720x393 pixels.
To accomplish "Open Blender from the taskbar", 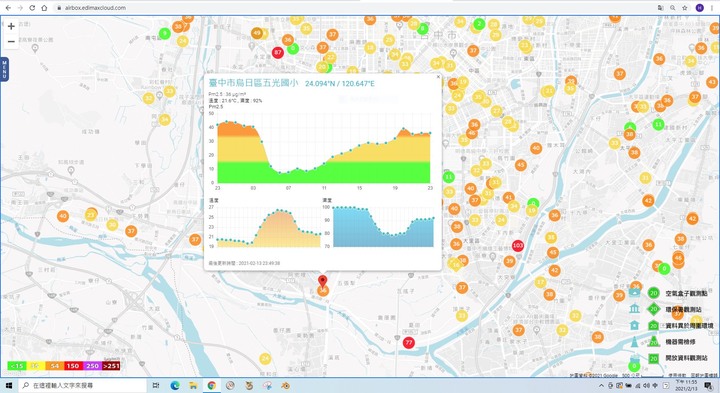I will tap(286, 386).
